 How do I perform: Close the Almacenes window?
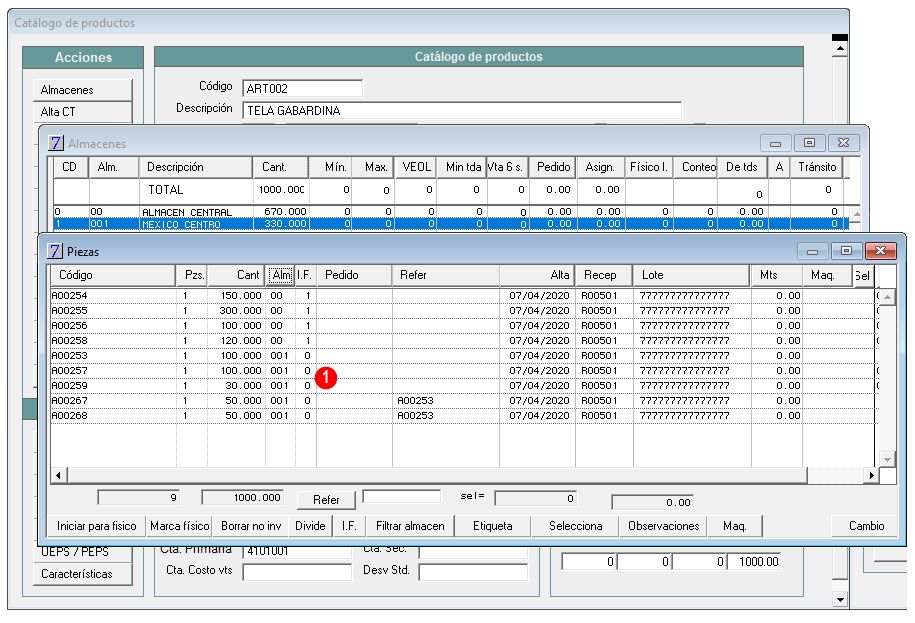tap(843, 143)
